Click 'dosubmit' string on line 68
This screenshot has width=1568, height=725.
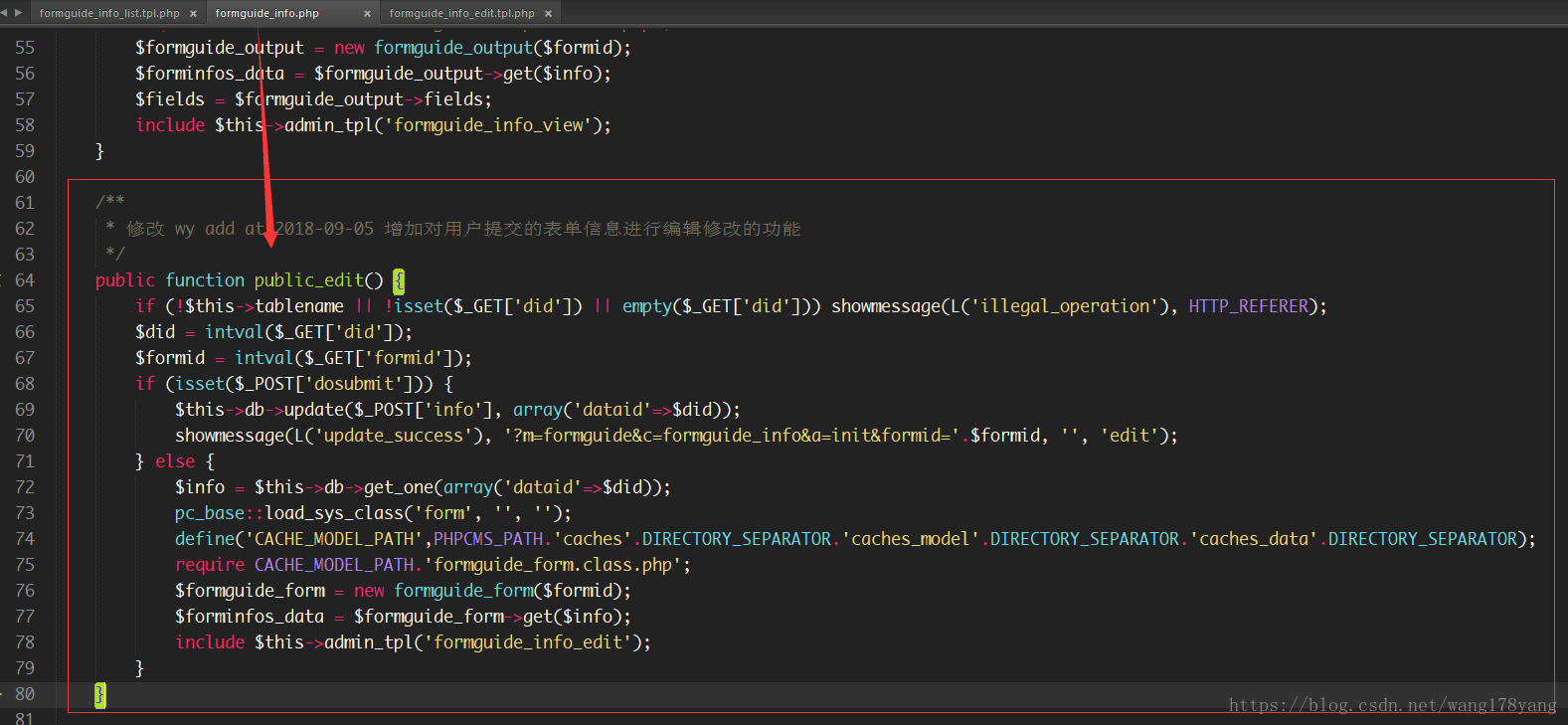tap(358, 384)
